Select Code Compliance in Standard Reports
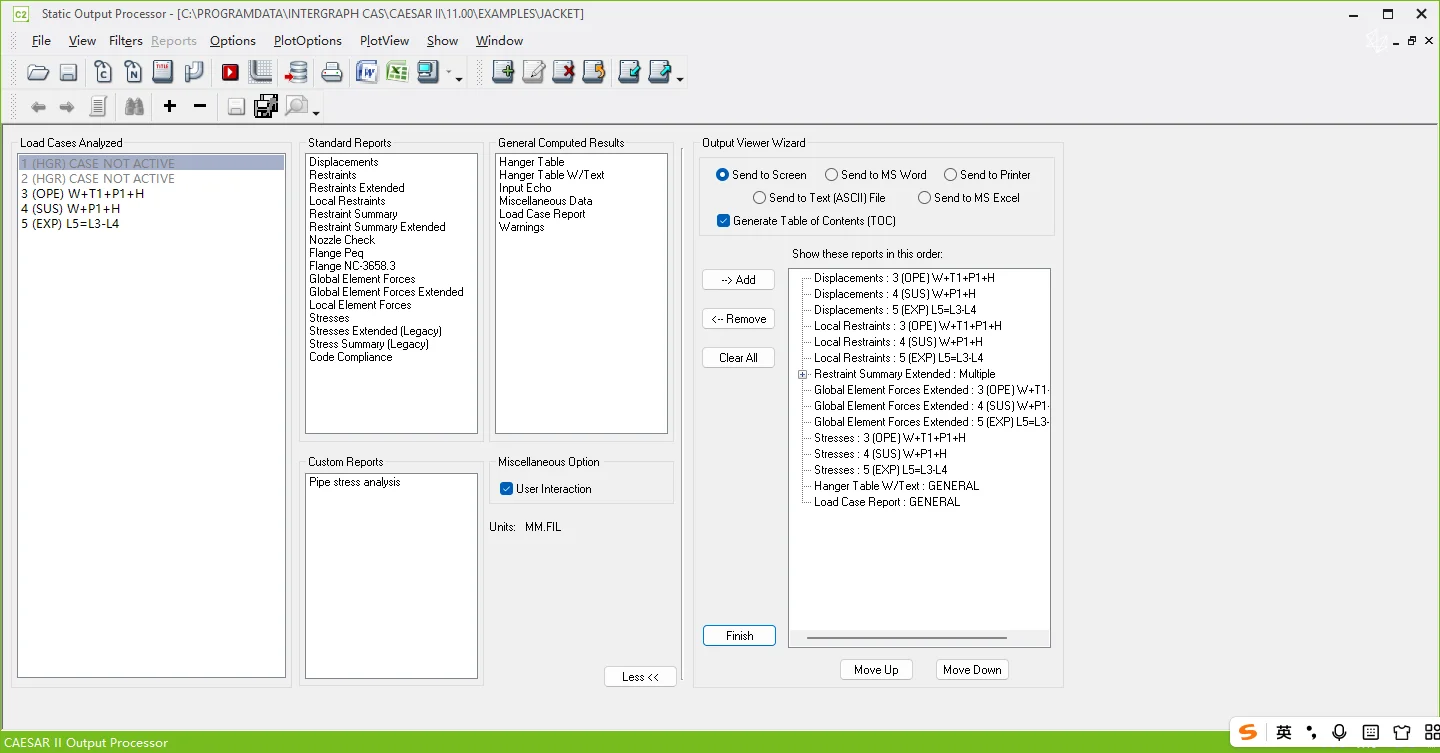 351,357
